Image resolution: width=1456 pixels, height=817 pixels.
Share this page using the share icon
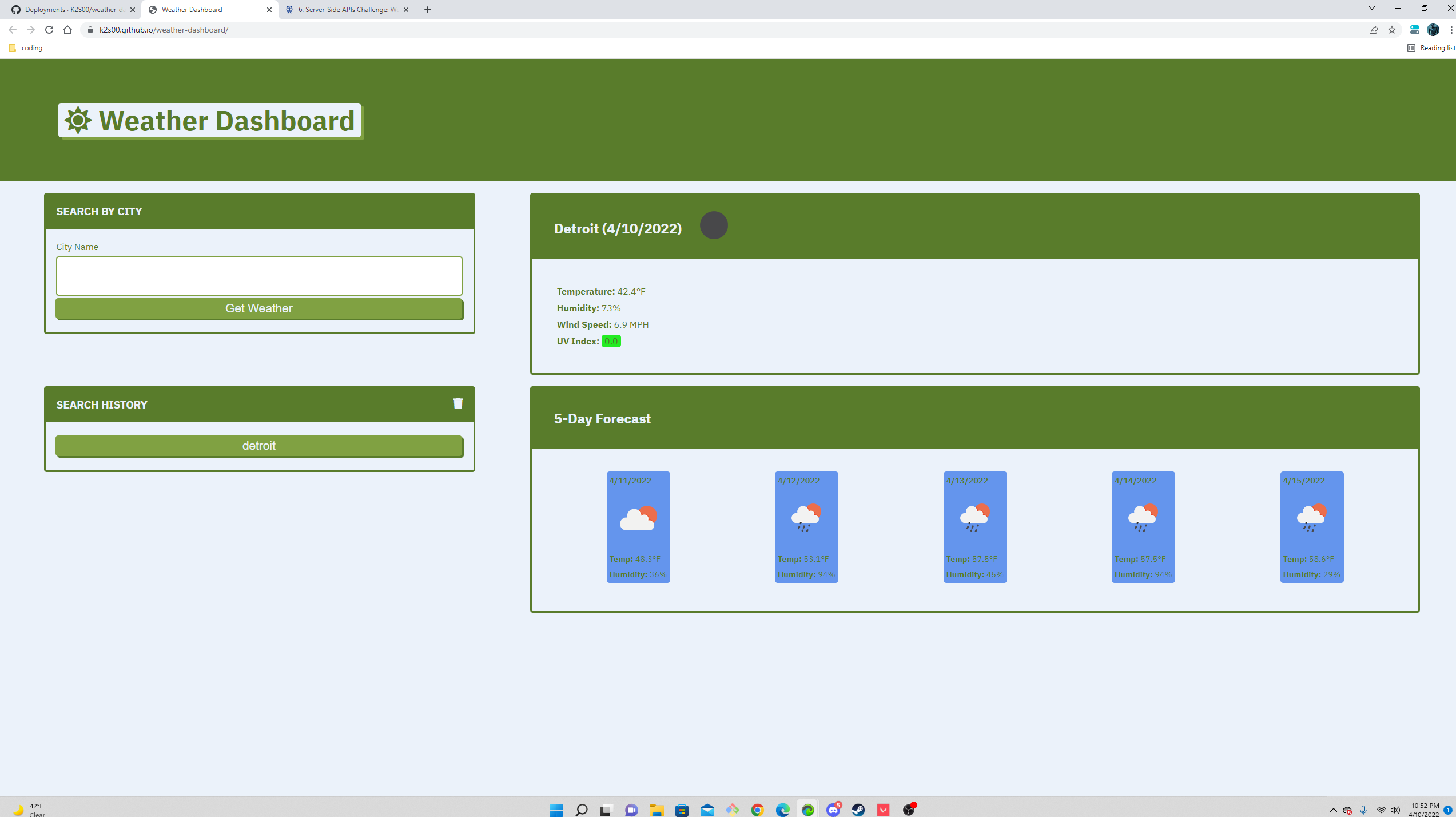1374,30
